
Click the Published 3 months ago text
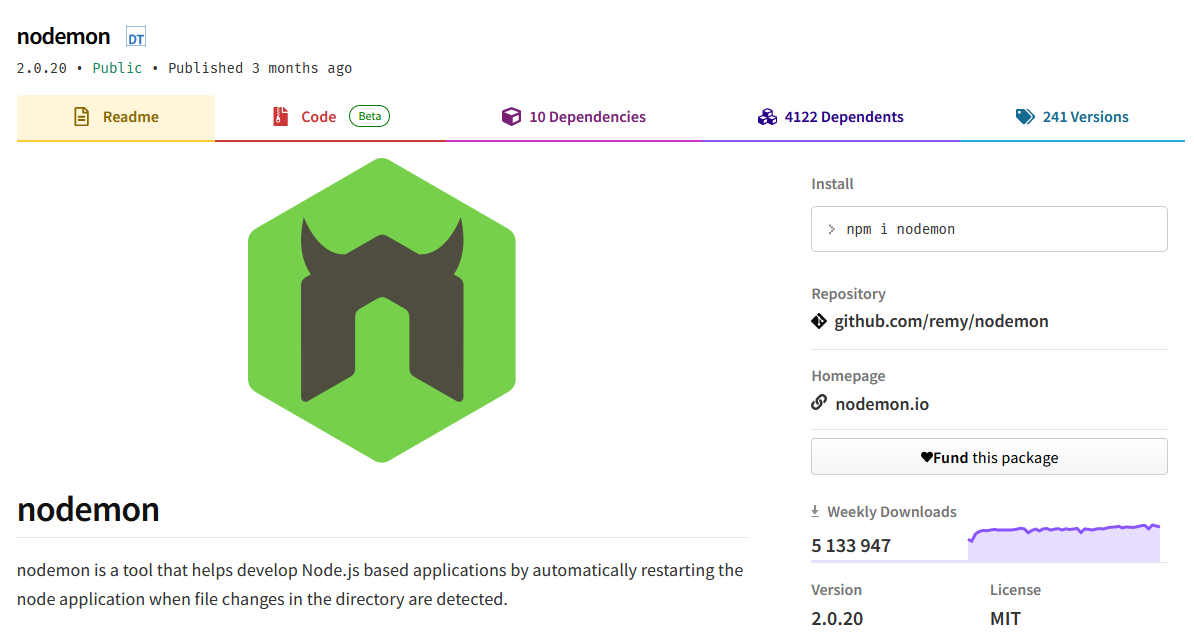(260, 68)
